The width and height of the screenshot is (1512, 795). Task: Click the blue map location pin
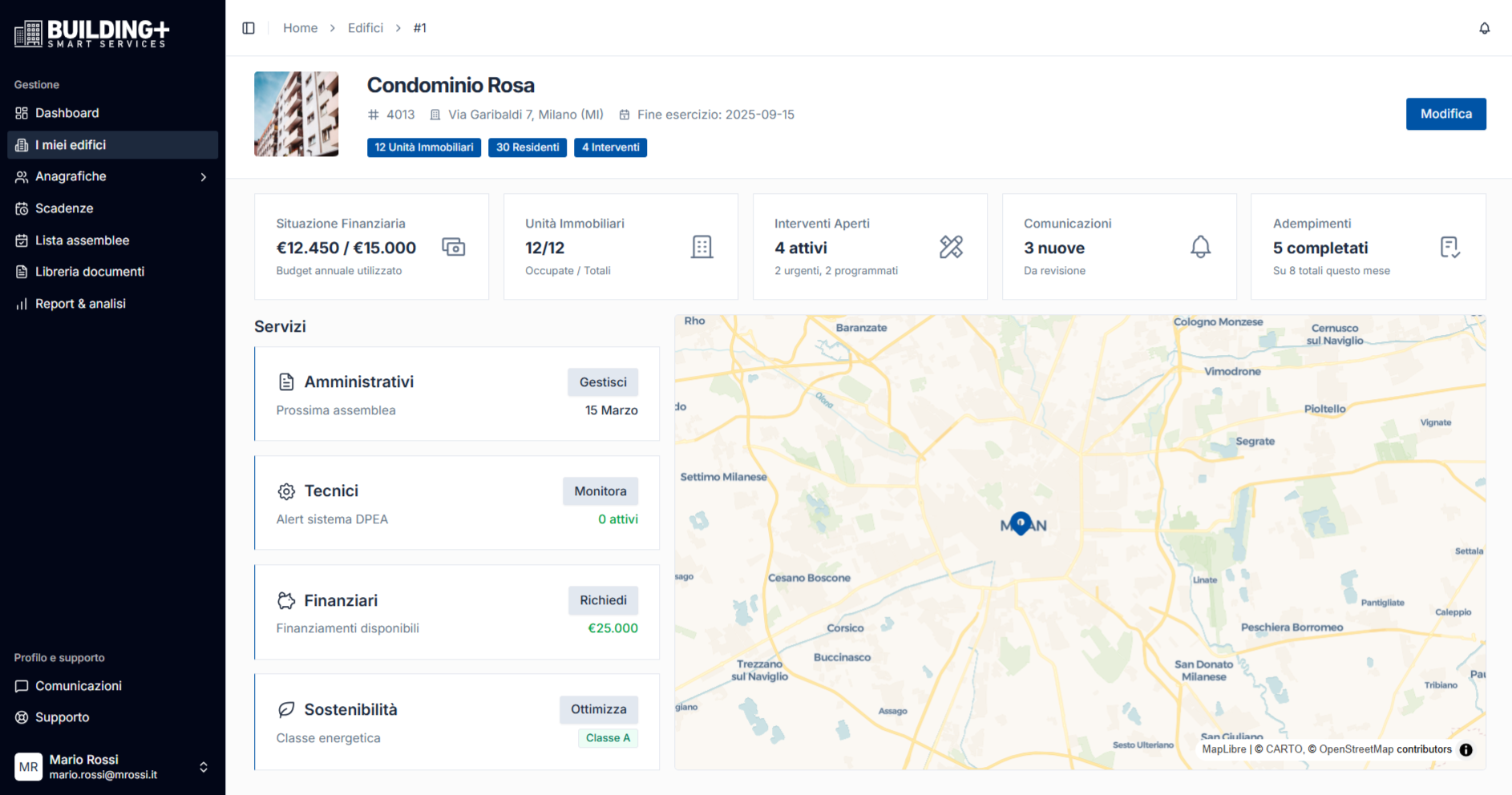1020,523
